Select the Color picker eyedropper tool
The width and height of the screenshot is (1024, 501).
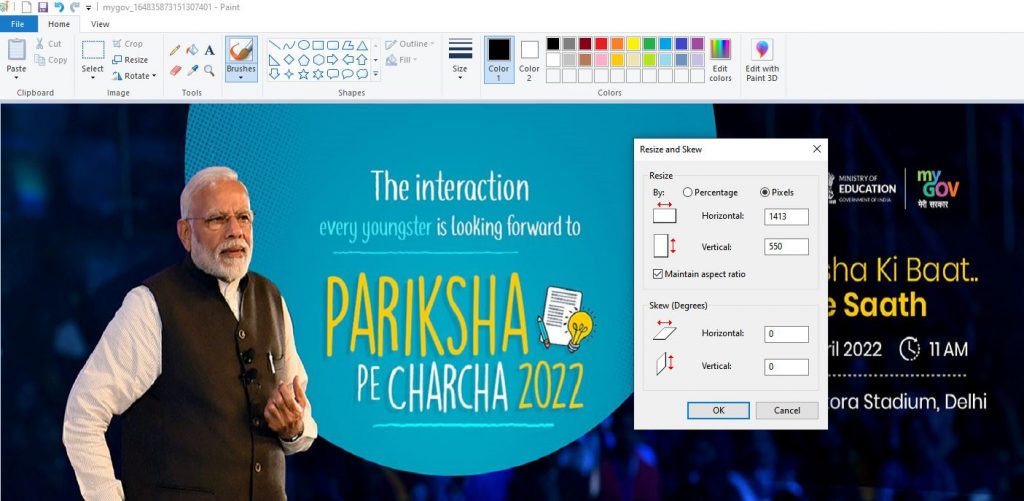pos(192,70)
